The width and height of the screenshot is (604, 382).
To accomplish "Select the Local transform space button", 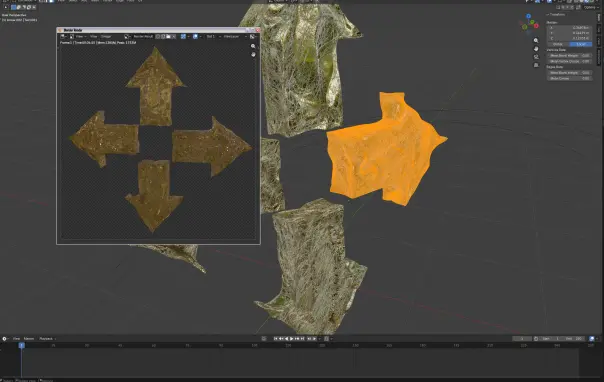I will (581, 44).
